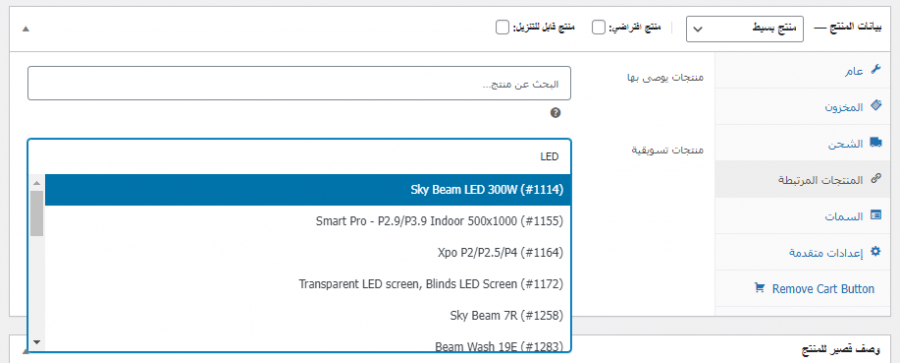Tick the downloadable product checkbox منتج قابل للتنزيل
Screen dimensions: 900x363
[x=502, y=28]
